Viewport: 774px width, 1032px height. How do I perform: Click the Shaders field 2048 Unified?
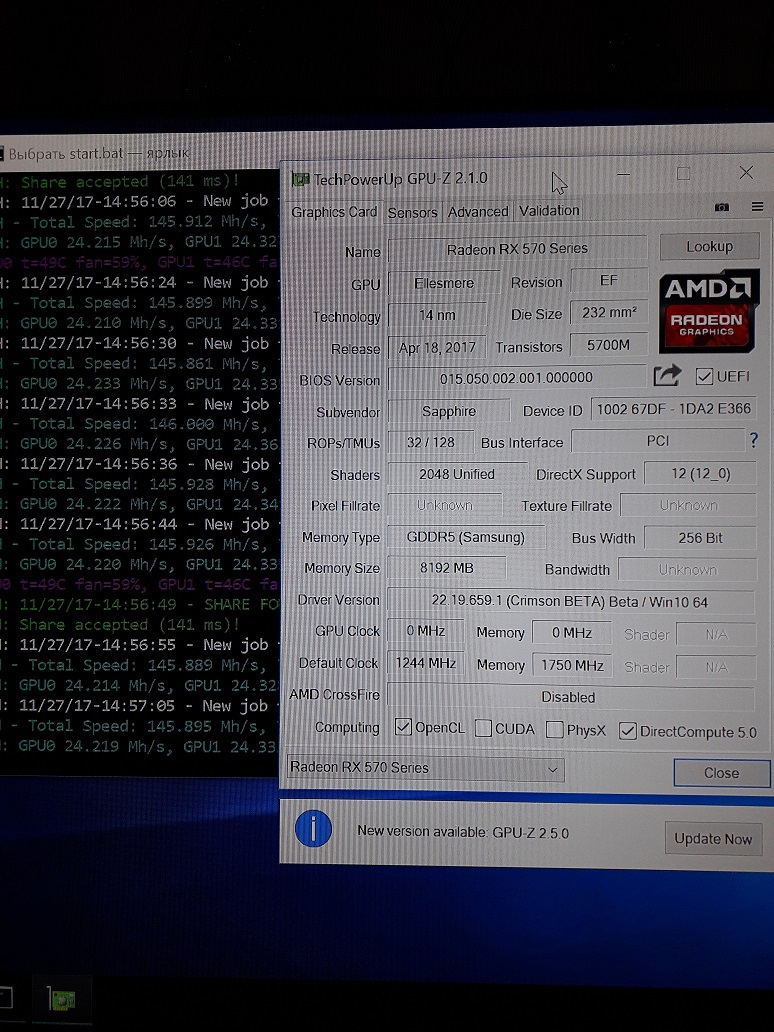click(457, 474)
